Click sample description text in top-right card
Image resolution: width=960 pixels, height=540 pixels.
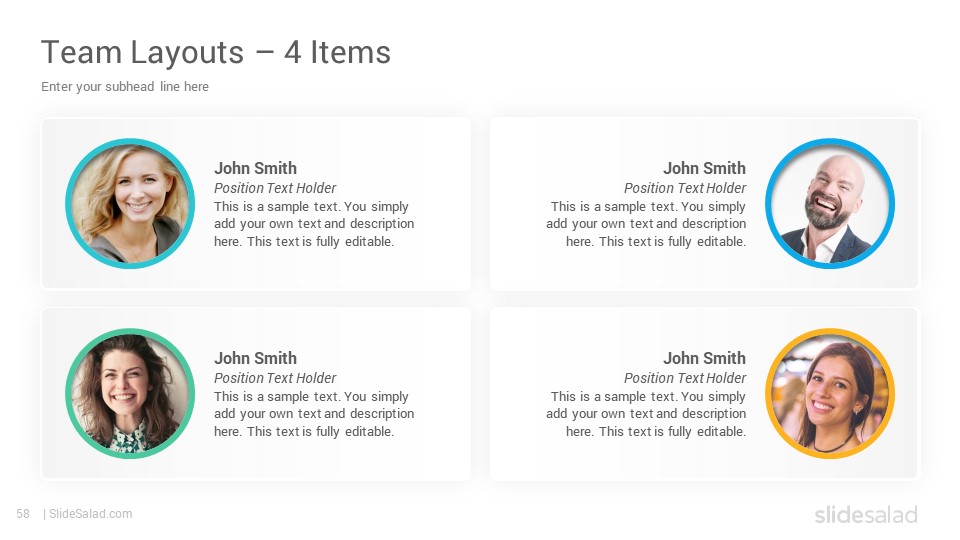coord(646,224)
